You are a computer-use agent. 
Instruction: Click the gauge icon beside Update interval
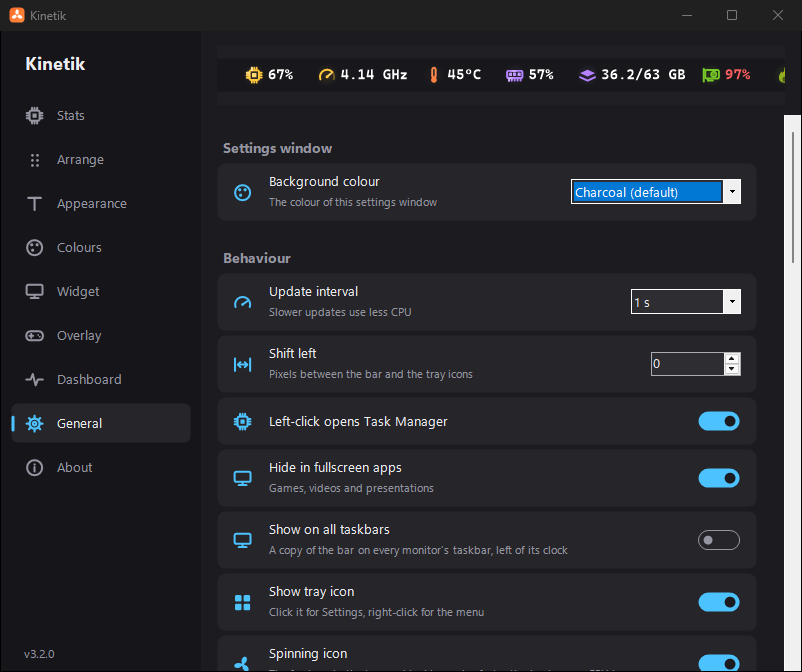pyautogui.click(x=242, y=302)
